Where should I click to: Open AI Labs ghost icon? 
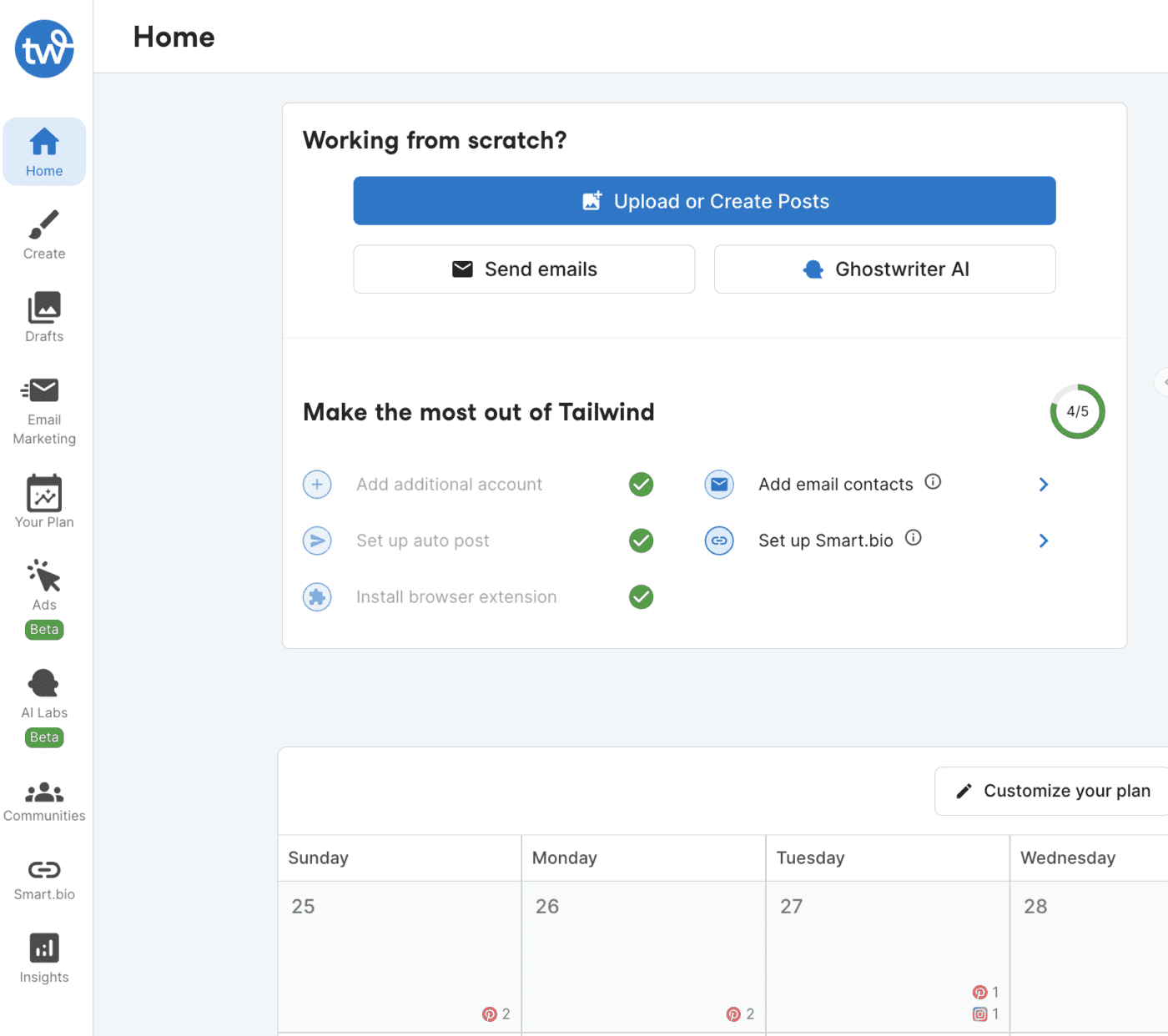(x=44, y=684)
